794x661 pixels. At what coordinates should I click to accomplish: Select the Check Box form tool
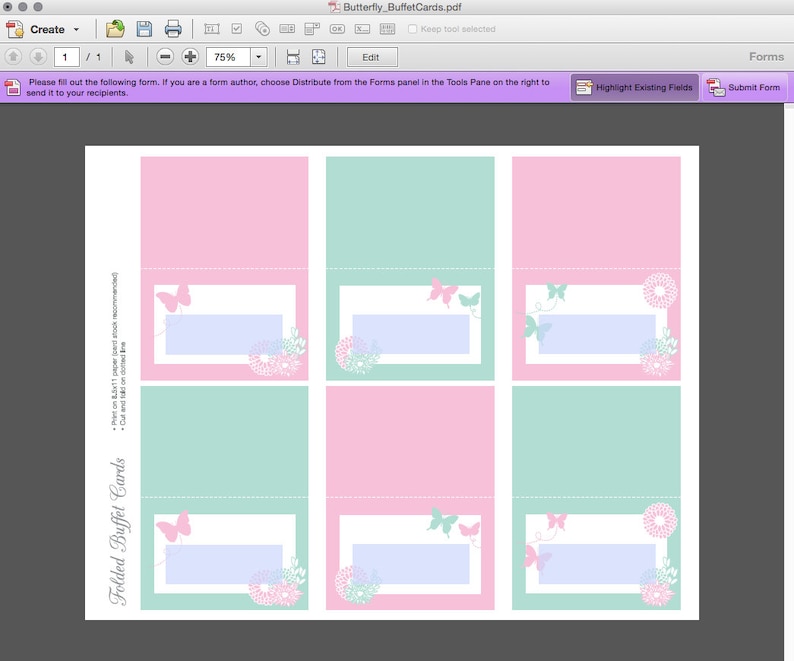(236, 29)
